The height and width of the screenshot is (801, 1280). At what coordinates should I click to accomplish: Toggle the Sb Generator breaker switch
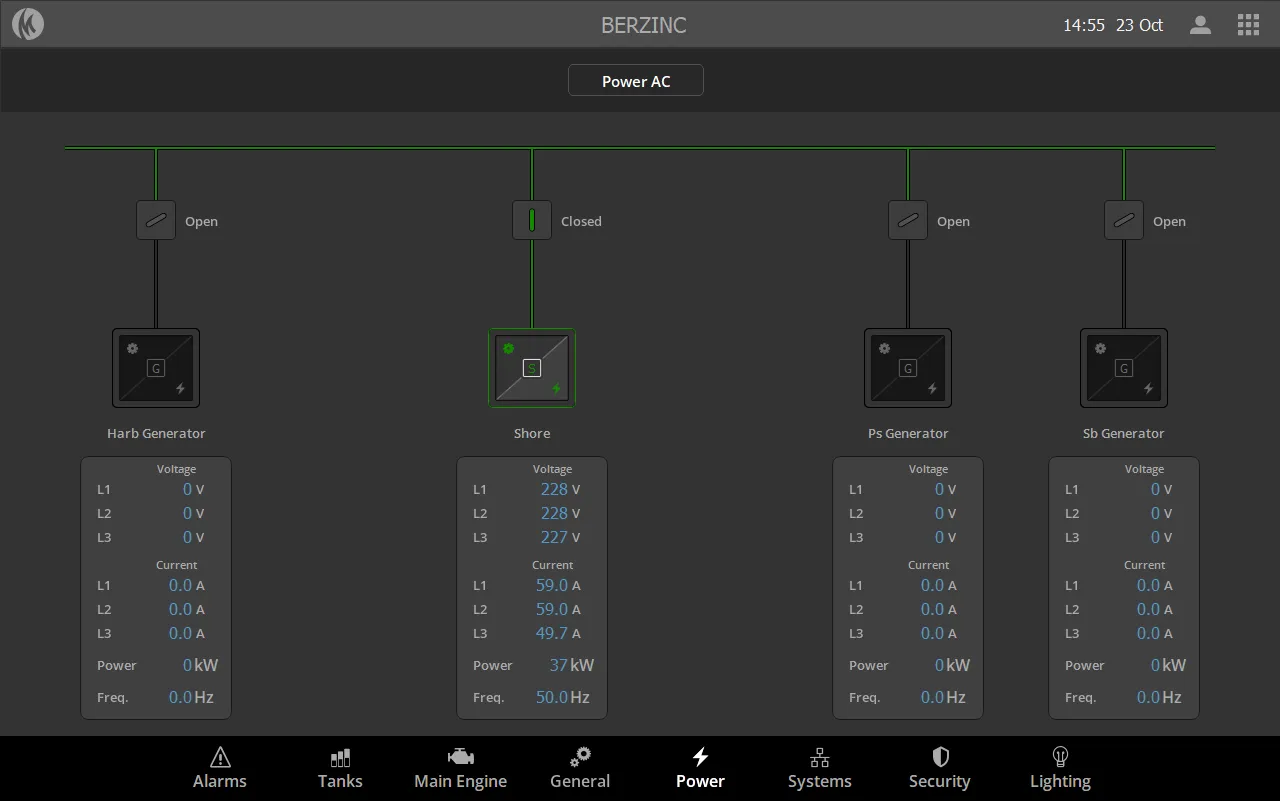1124,220
